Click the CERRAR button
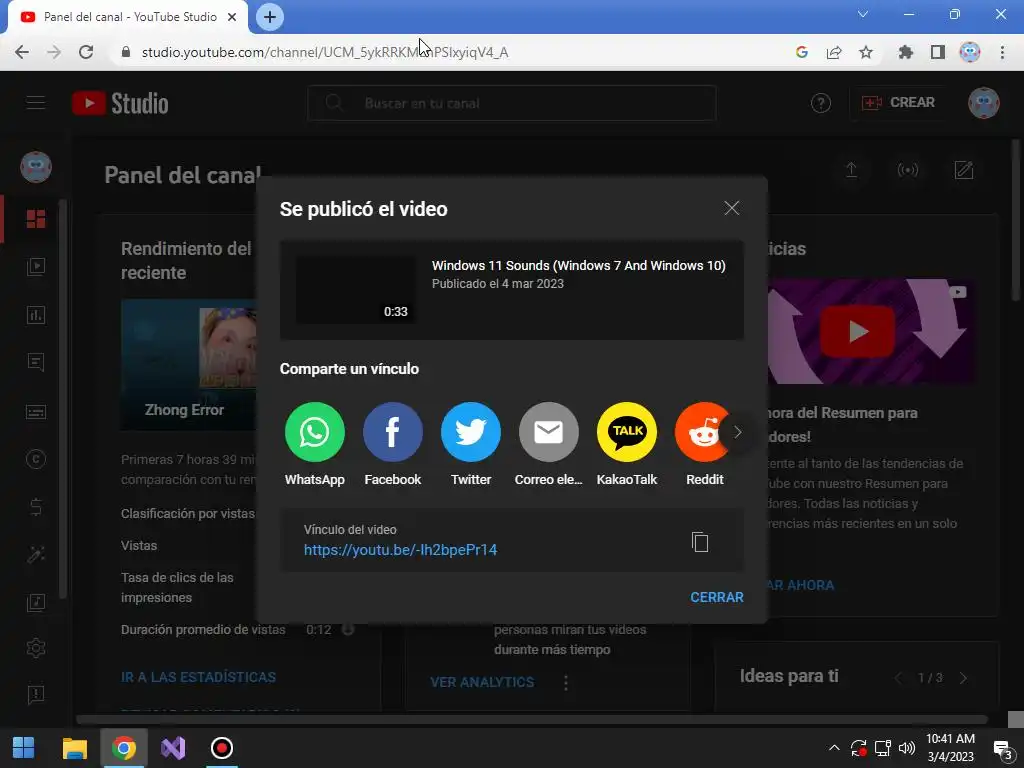The width and height of the screenshot is (1024, 768). click(716, 597)
